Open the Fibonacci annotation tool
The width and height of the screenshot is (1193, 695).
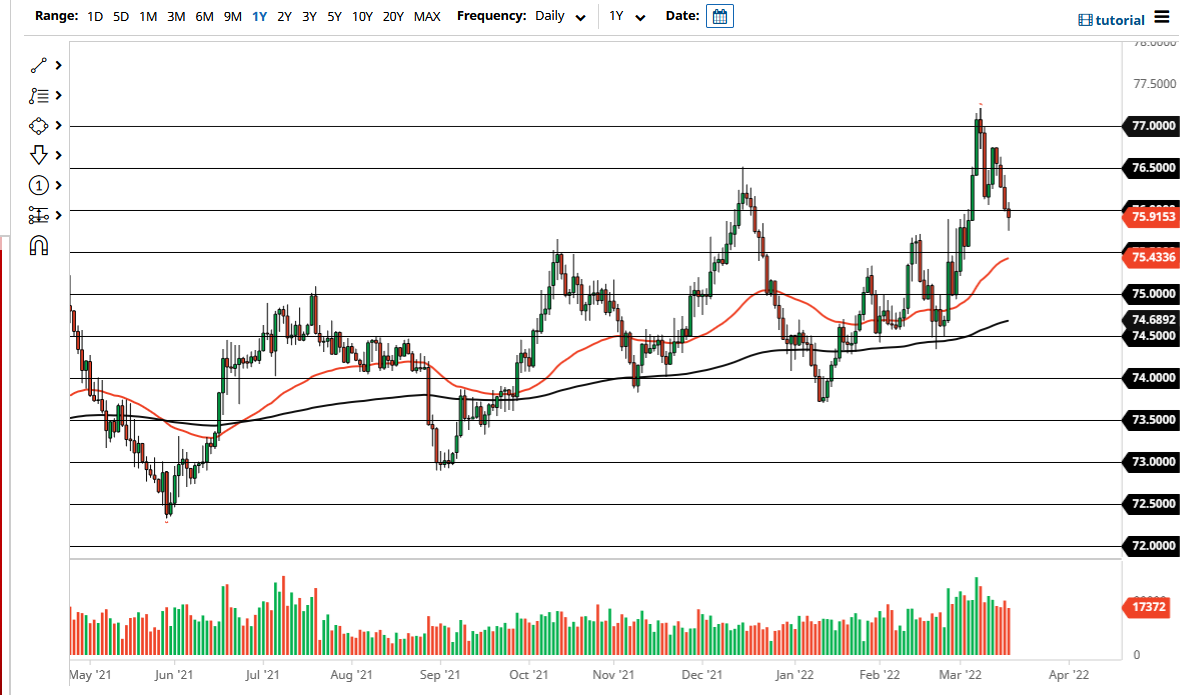click(x=40, y=95)
